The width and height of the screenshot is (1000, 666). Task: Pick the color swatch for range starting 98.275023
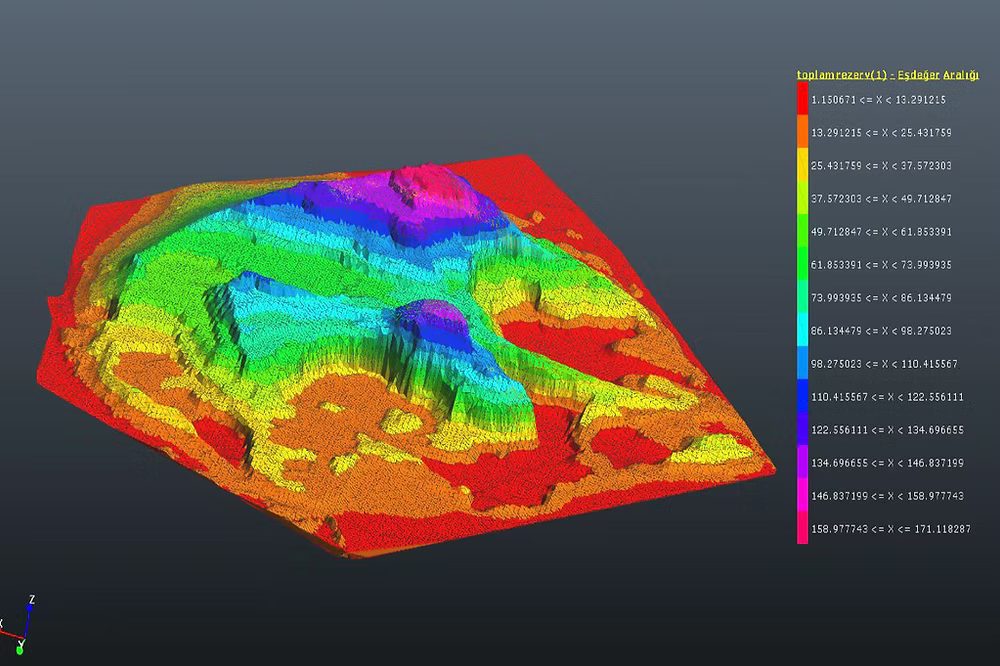[x=802, y=364]
